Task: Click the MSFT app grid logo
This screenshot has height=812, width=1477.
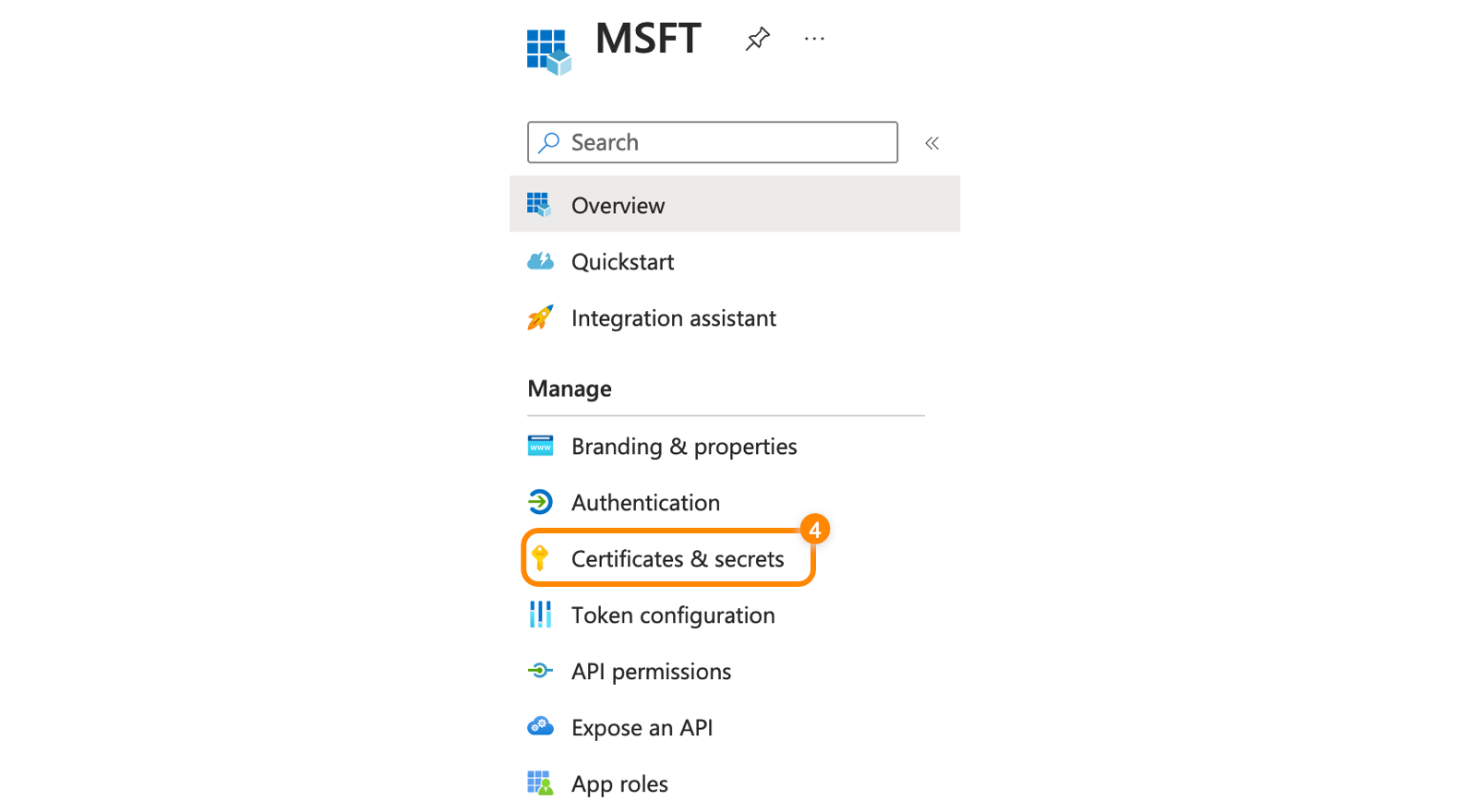Action: [x=549, y=52]
